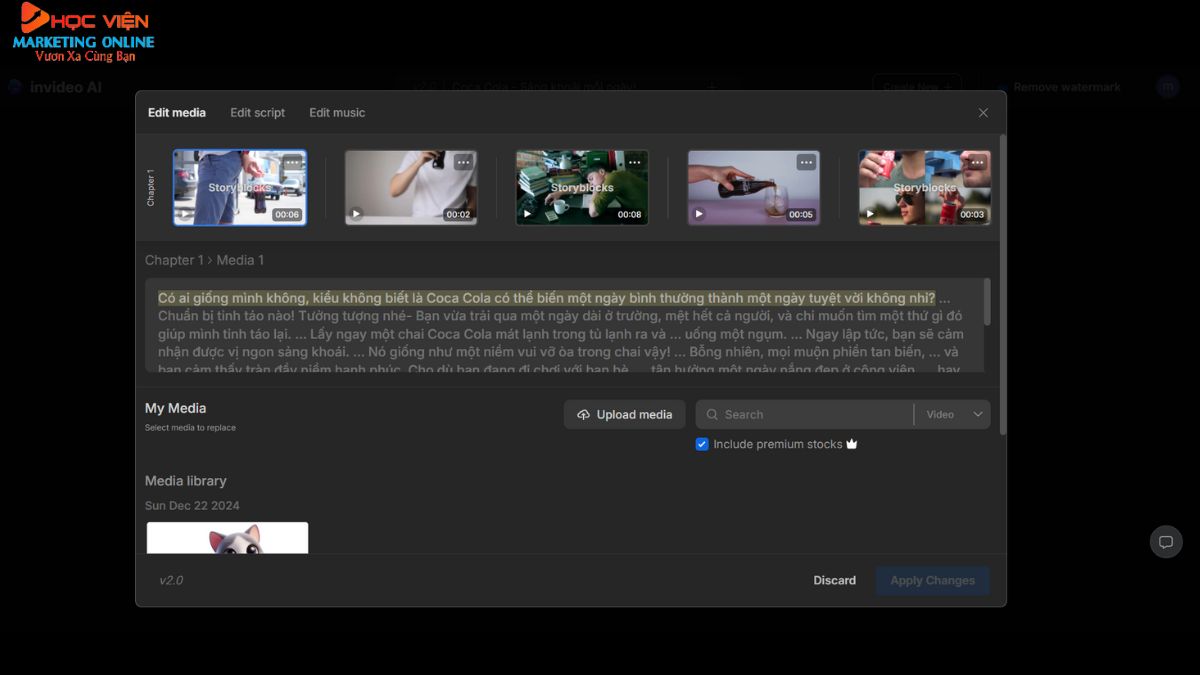Click the 'My Media' heading
Screen dimensions: 1200x675
tap(176, 408)
